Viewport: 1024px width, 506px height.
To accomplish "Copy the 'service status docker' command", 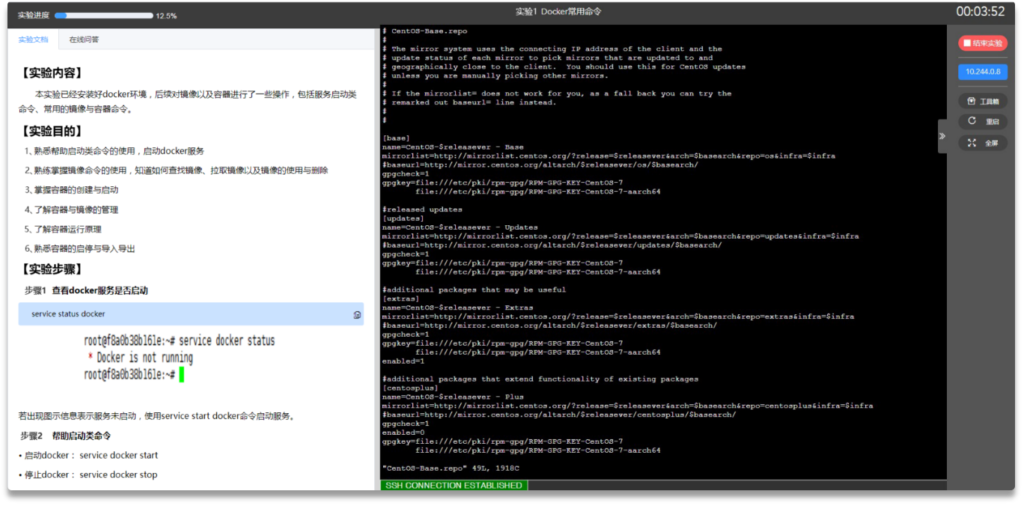I will (357, 314).
